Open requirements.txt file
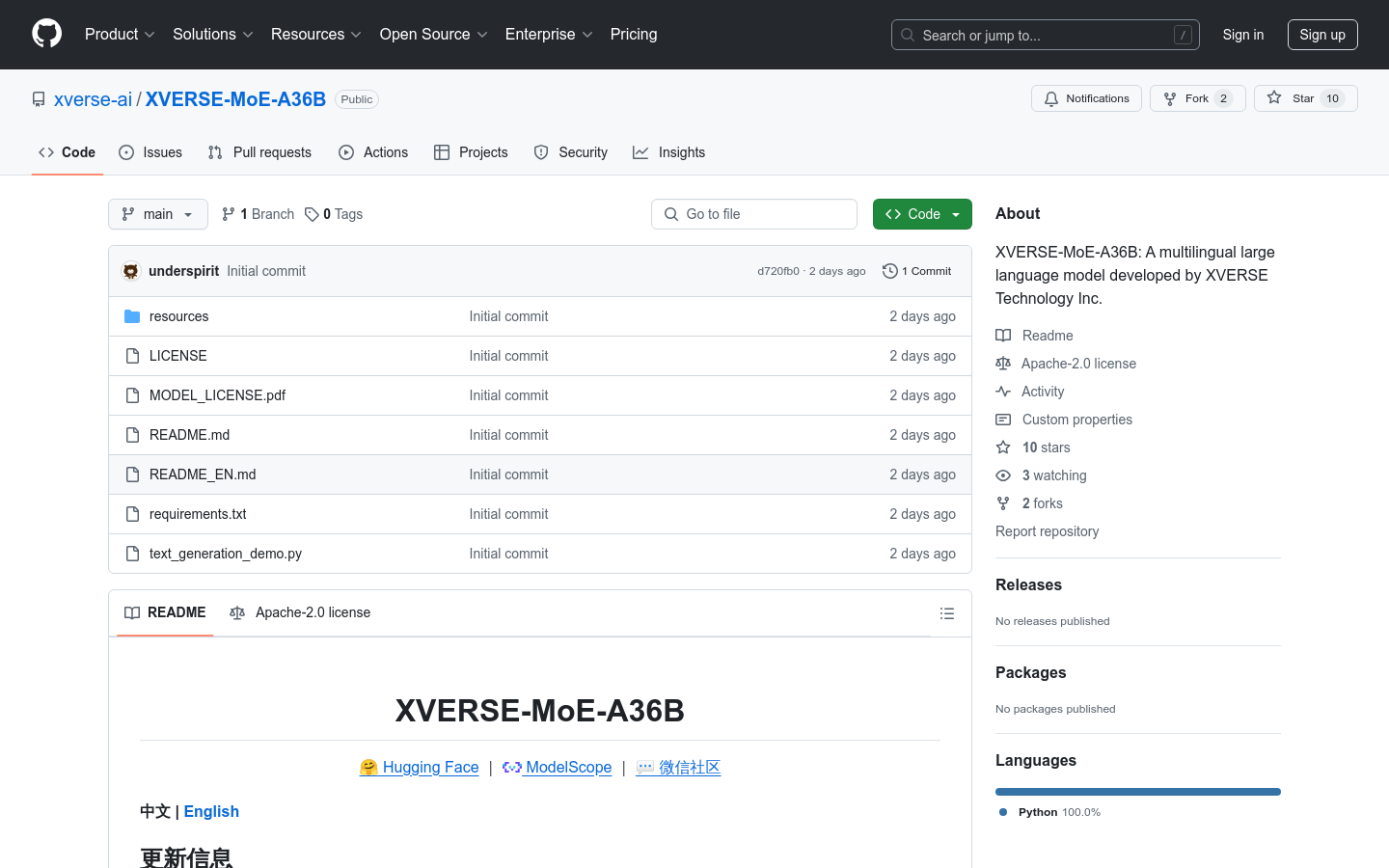This screenshot has width=1389, height=868. click(x=198, y=514)
